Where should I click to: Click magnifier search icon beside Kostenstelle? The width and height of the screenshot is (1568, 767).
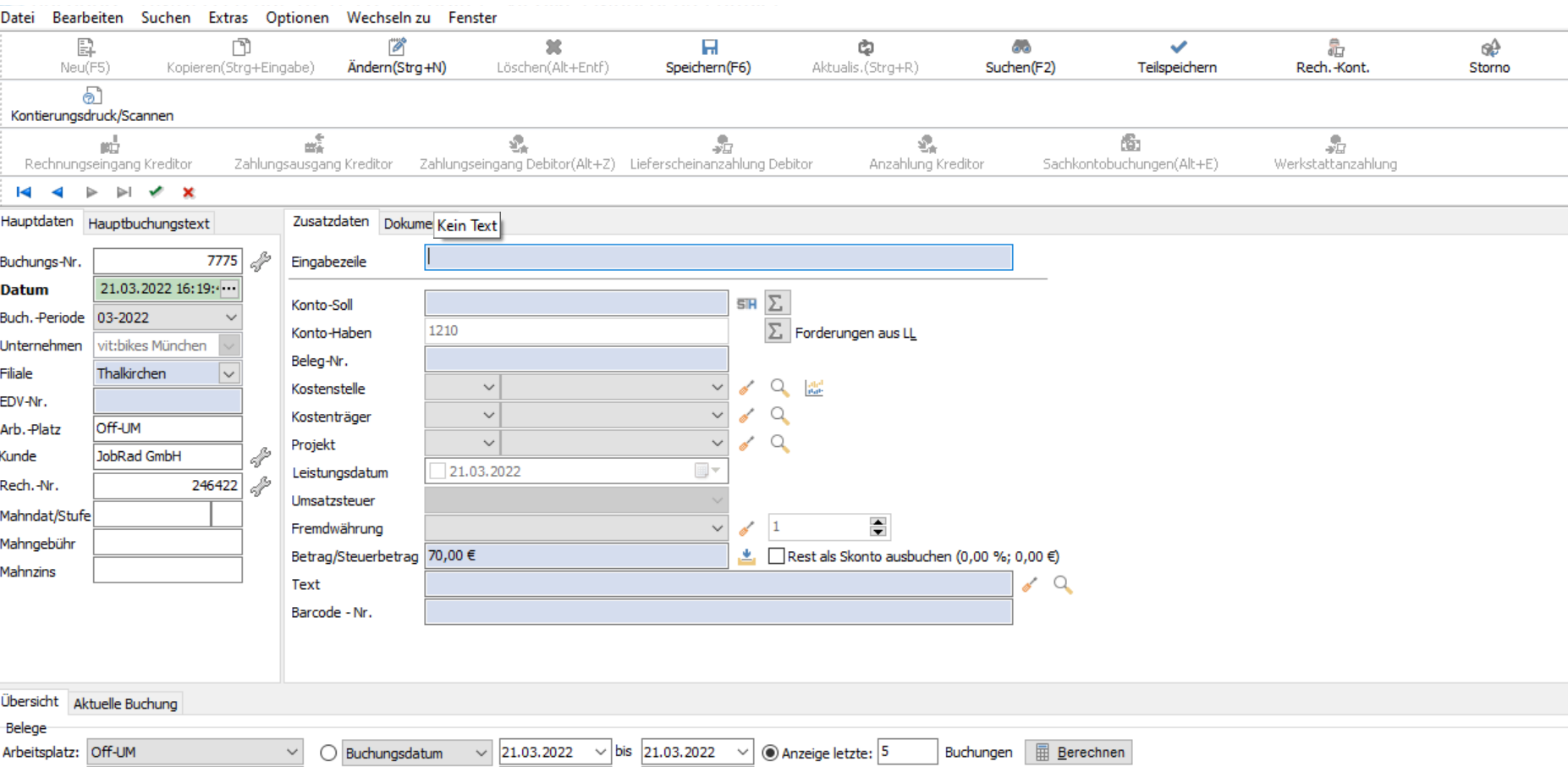pos(779,388)
